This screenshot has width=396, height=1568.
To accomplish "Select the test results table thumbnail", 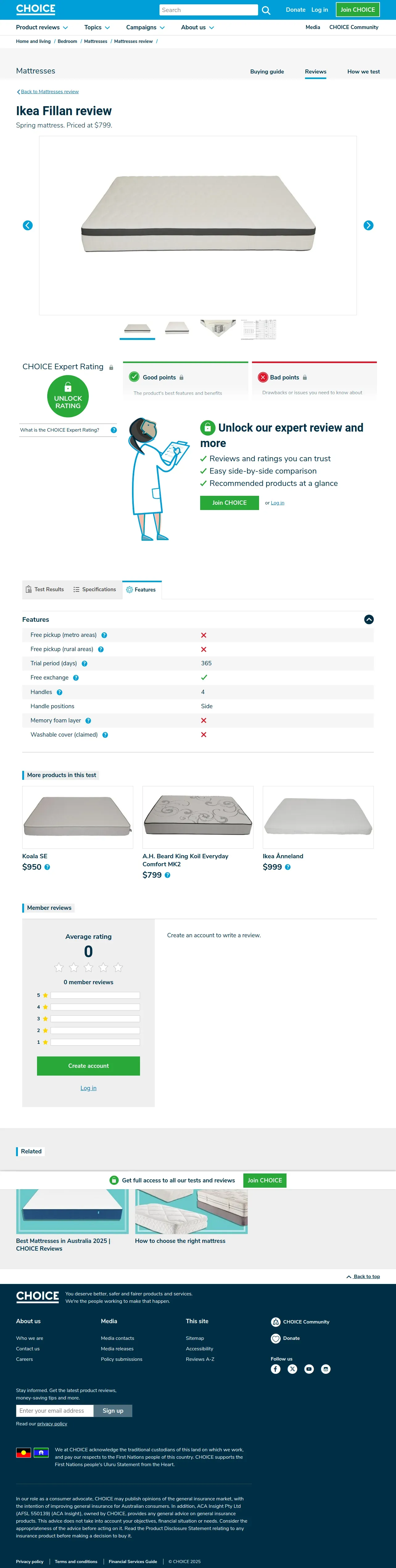I will pos(258,329).
